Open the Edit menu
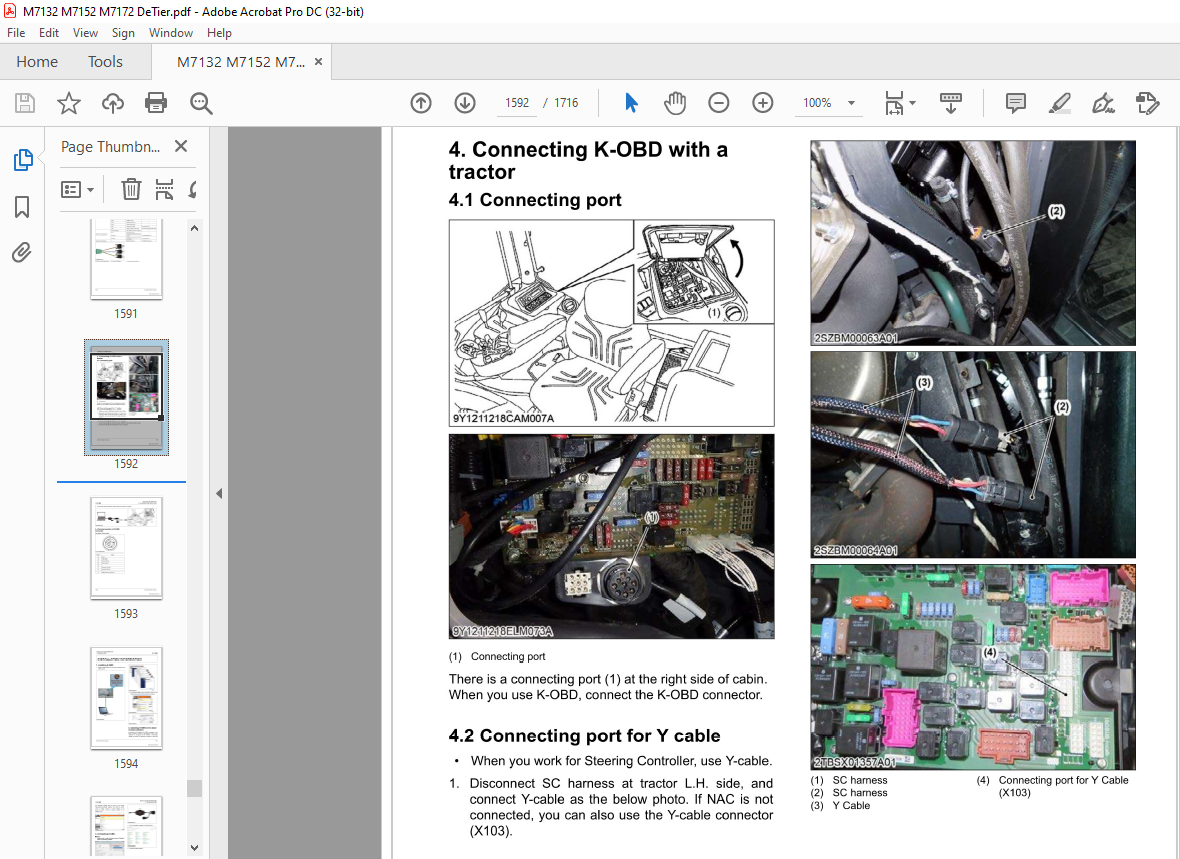The height and width of the screenshot is (859, 1180). tap(49, 33)
